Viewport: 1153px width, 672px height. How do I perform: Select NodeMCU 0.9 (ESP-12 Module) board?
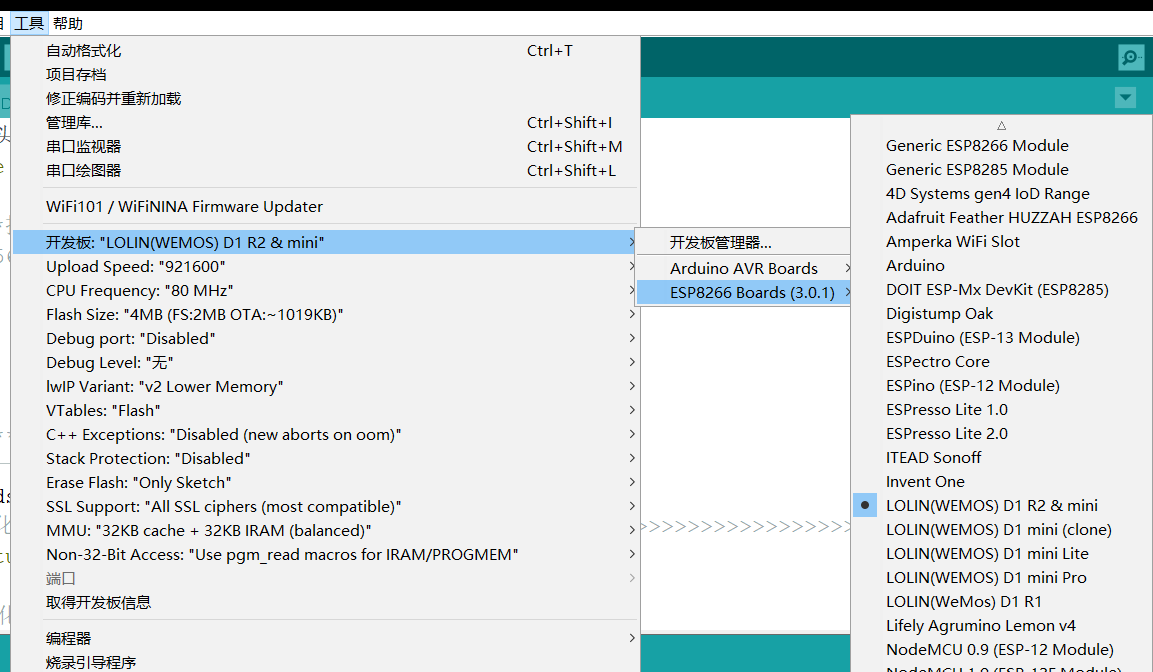(1001, 650)
